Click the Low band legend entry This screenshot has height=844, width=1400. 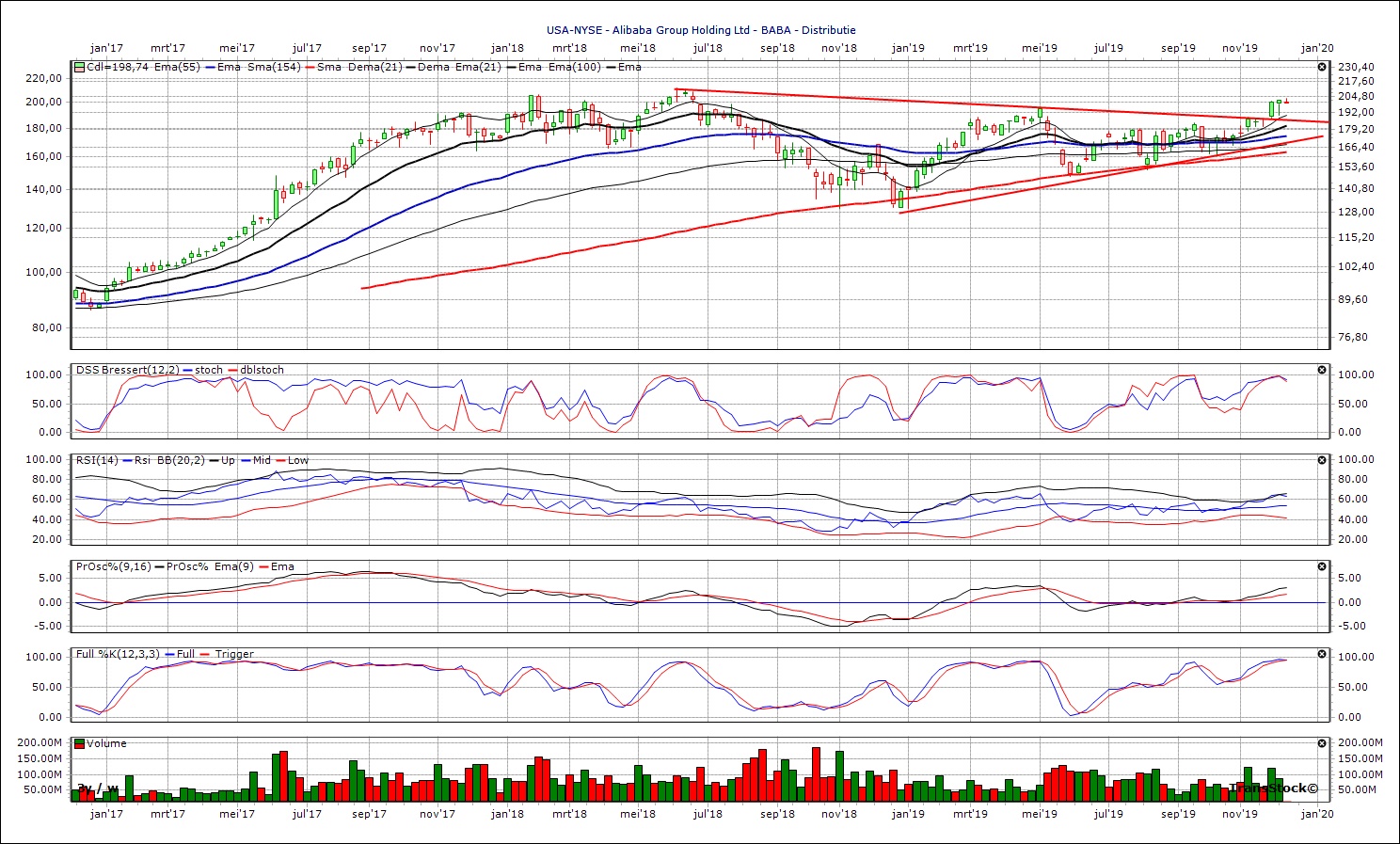click(x=291, y=460)
